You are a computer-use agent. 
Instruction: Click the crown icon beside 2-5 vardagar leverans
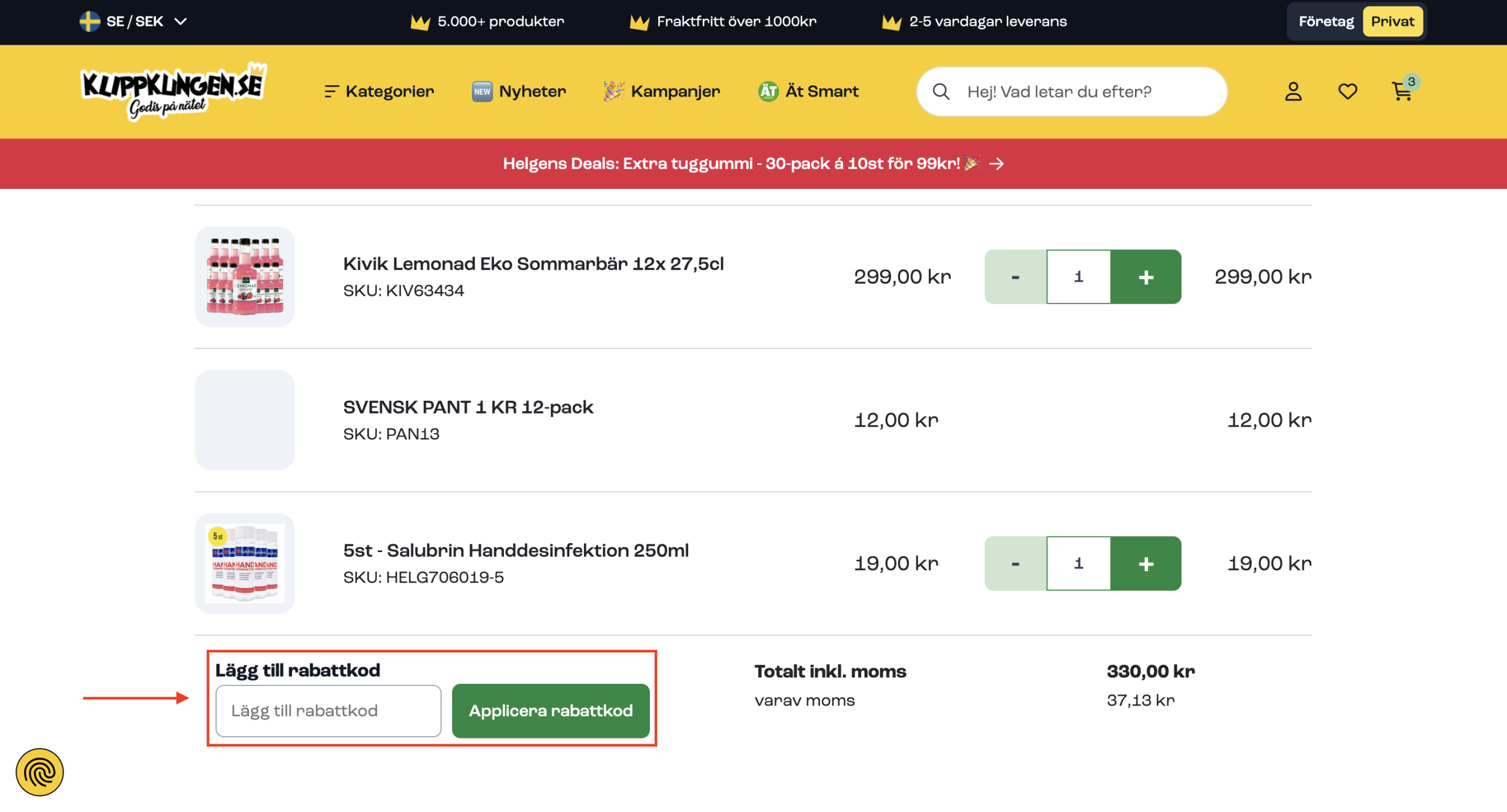tap(891, 22)
